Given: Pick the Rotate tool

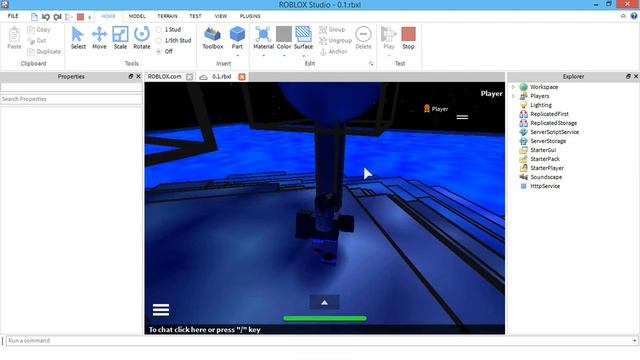Looking at the screenshot, I should 142,38.
